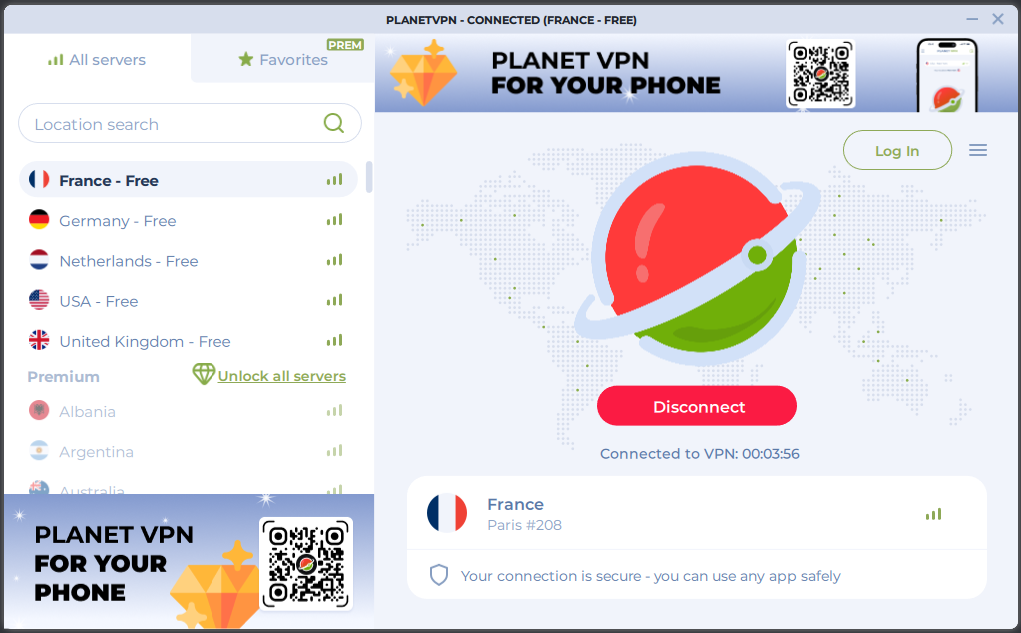Click the Germany flag icon
Screen dimensions: 1021x633
(39, 219)
